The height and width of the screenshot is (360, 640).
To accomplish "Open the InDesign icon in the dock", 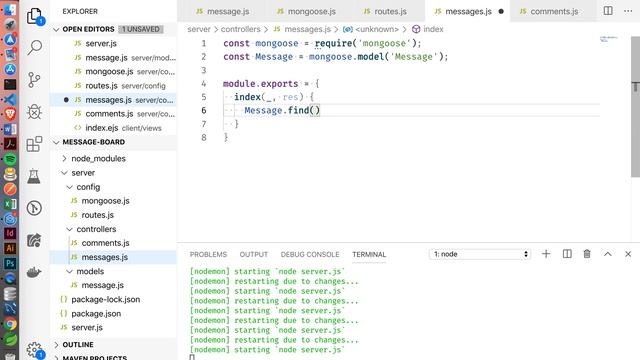I will click(10, 233).
